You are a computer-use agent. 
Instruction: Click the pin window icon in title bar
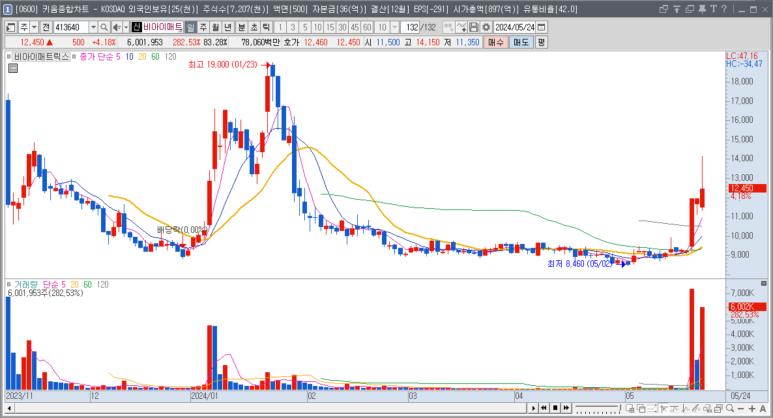[702, 9]
